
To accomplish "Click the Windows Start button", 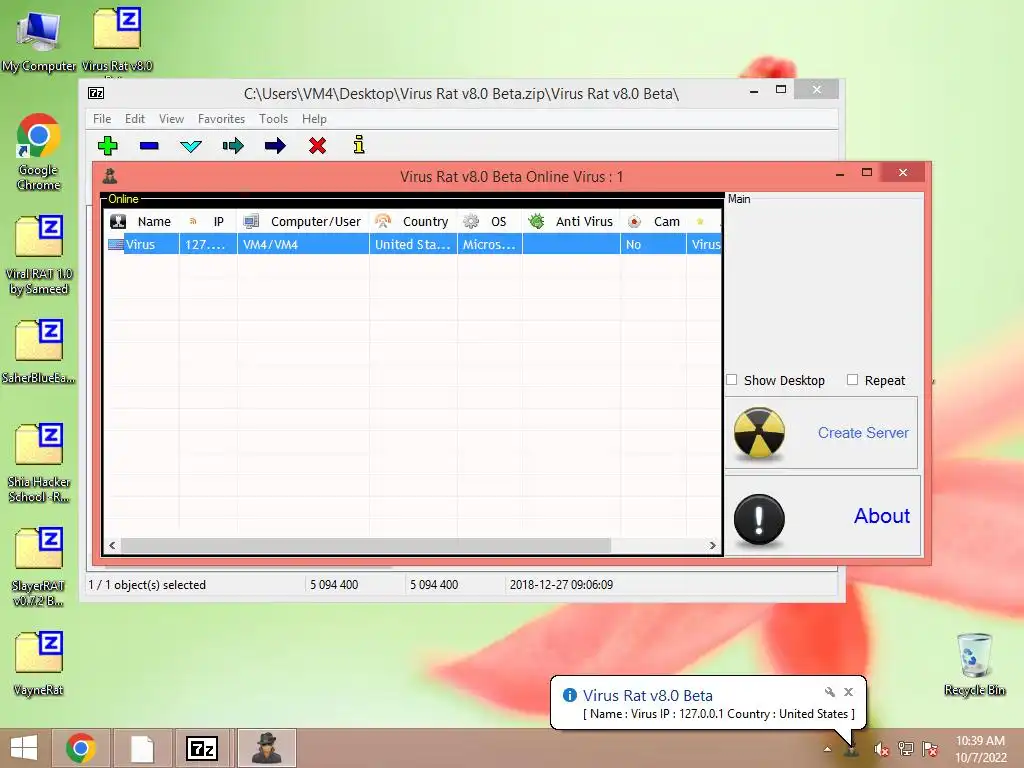I will [24, 748].
